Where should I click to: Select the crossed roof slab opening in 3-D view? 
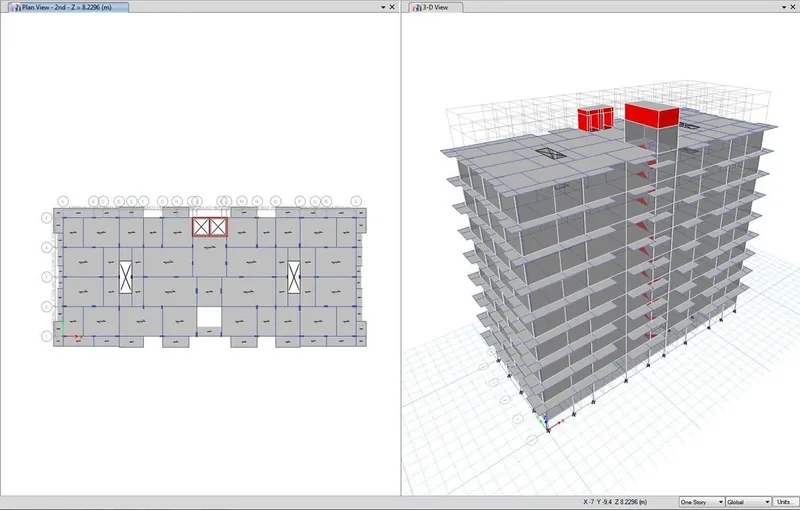pyautogui.click(x=551, y=153)
